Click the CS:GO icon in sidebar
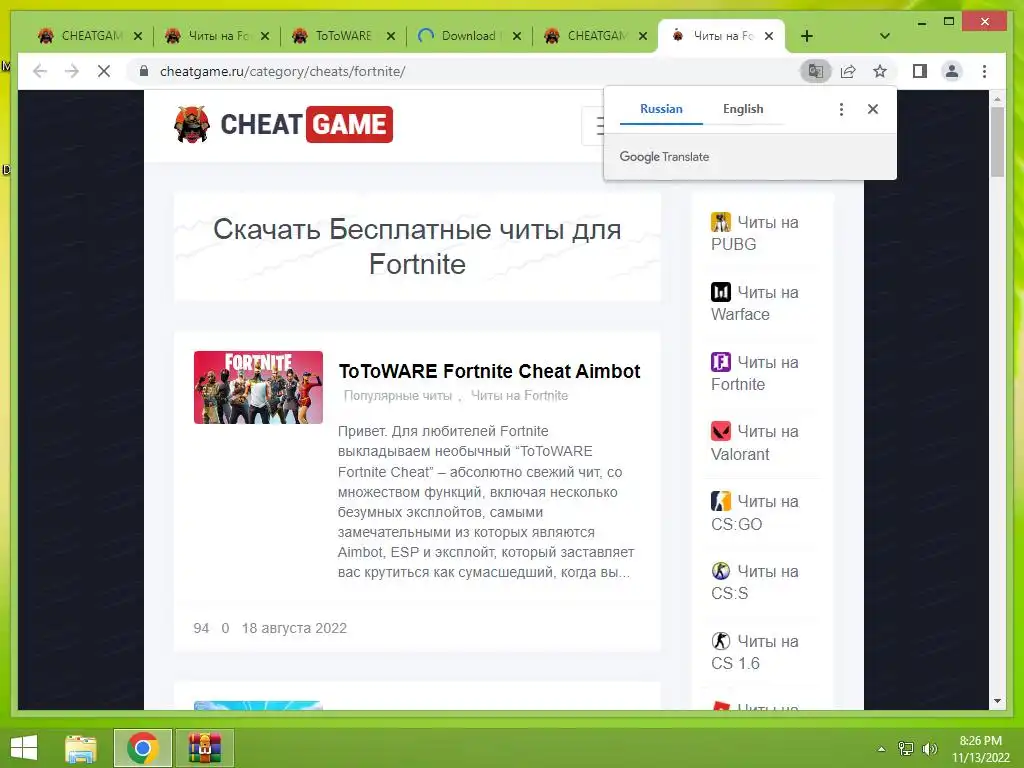 point(721,501)
